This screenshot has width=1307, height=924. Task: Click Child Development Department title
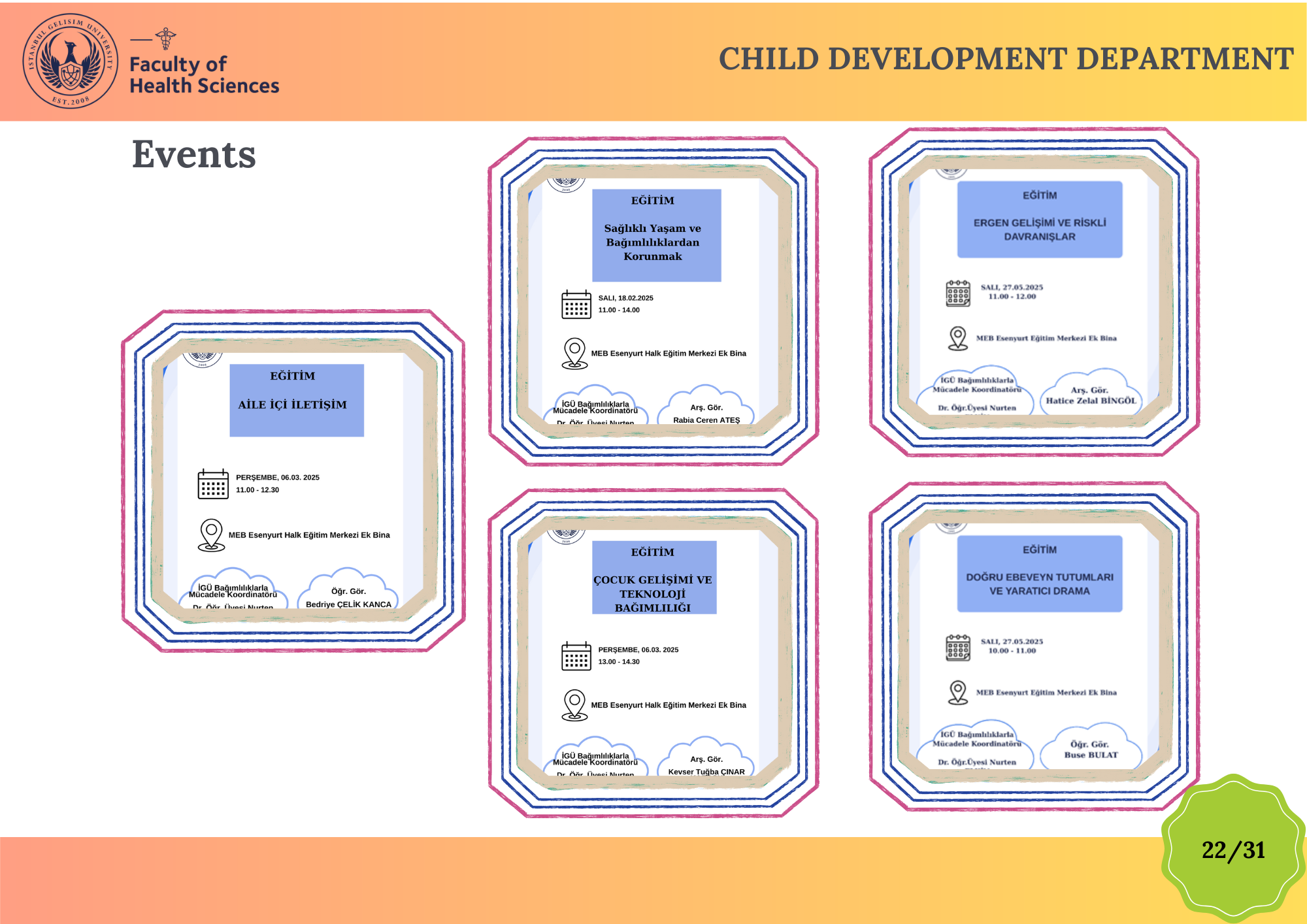tap(1006, 59)
